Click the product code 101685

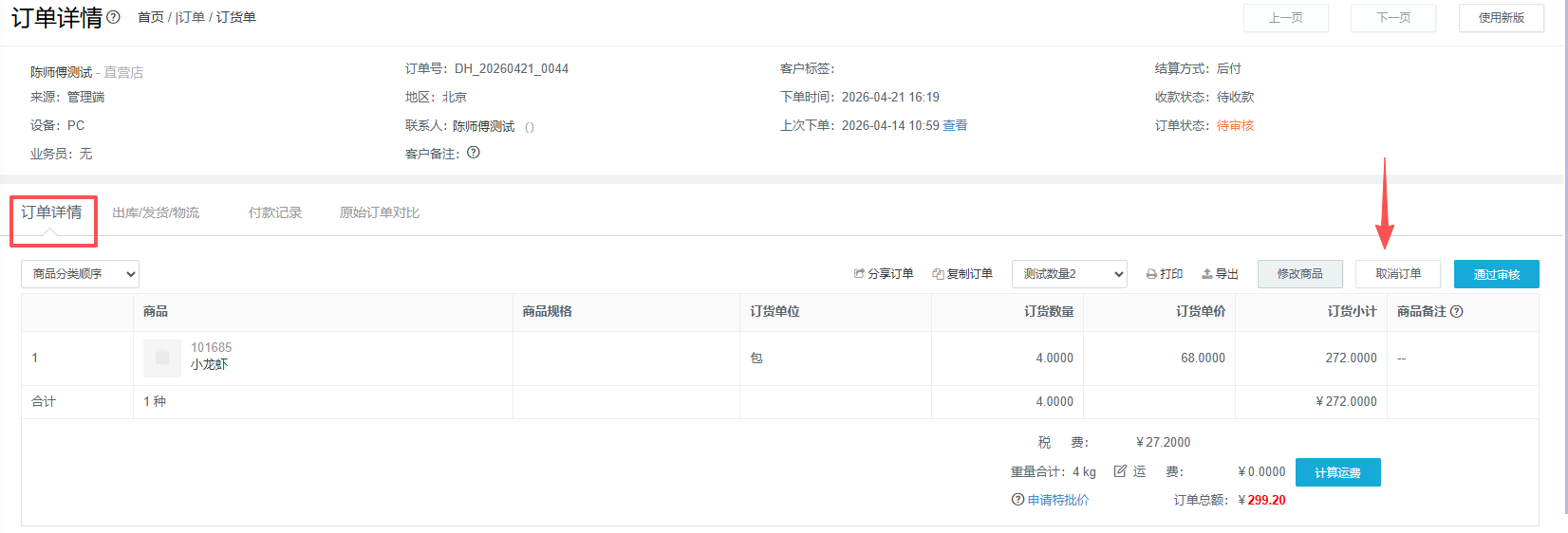211,347
